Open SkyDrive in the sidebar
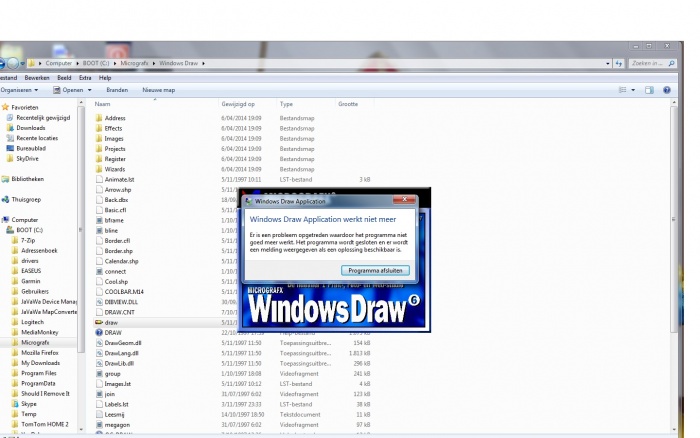 point(27,159)
